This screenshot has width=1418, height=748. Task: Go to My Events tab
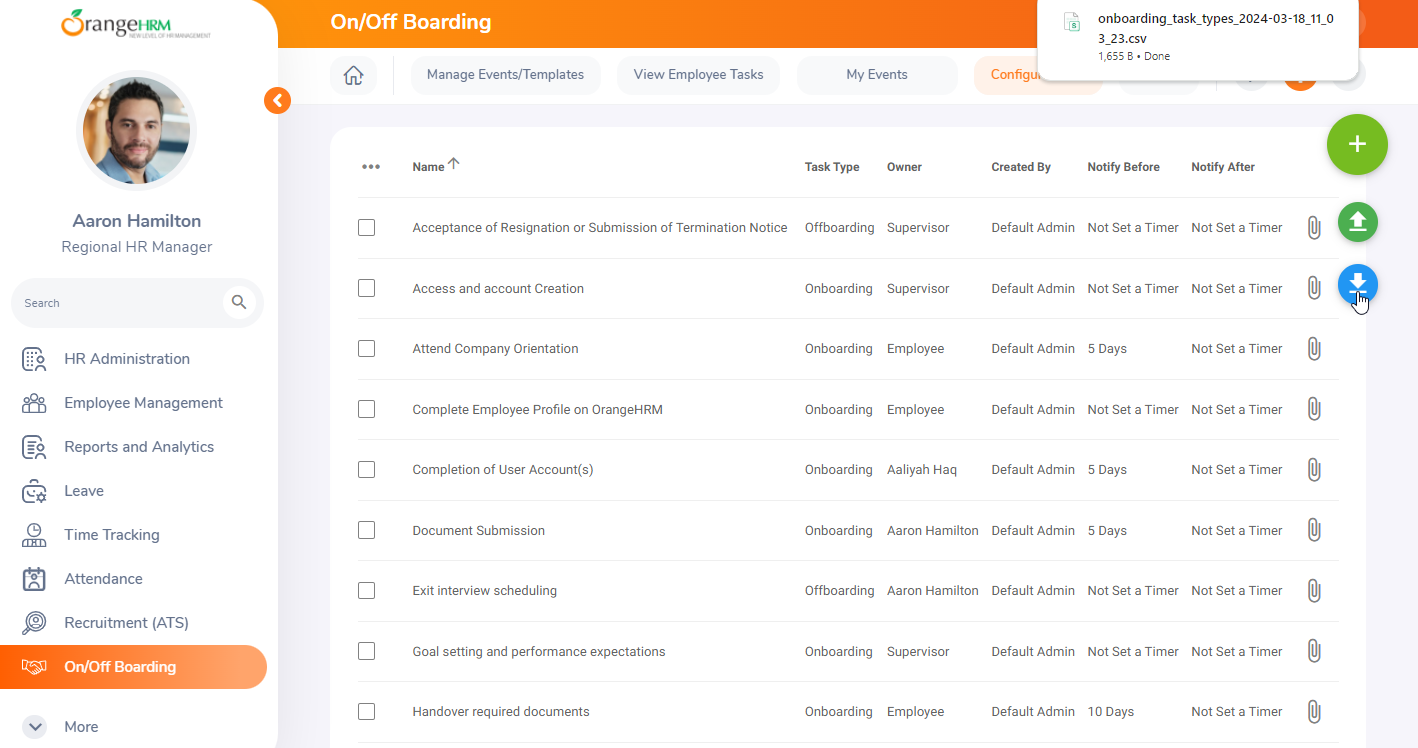(876, 75)
